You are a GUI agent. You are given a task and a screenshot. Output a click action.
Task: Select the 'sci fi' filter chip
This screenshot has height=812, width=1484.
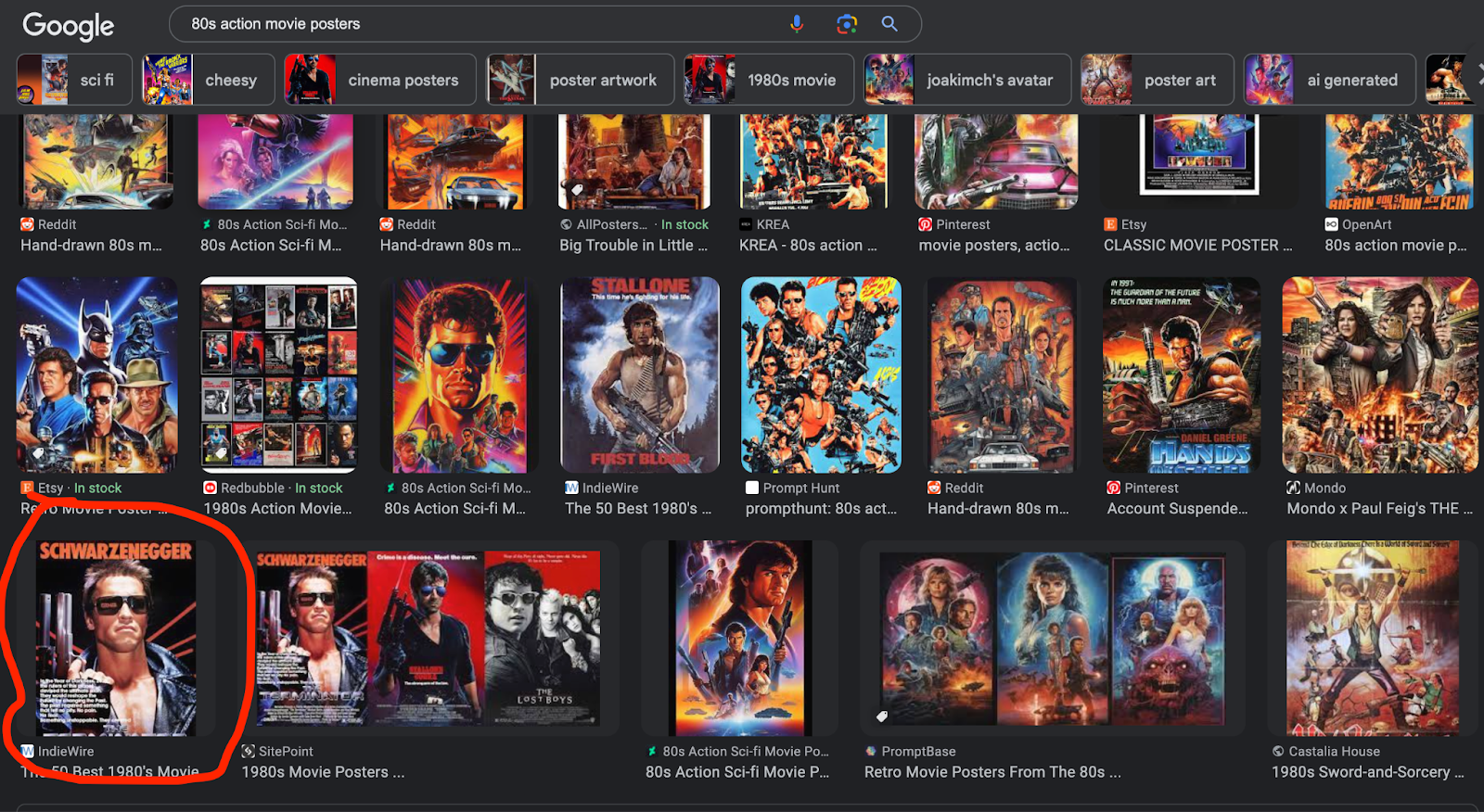(x=74, y=80)
